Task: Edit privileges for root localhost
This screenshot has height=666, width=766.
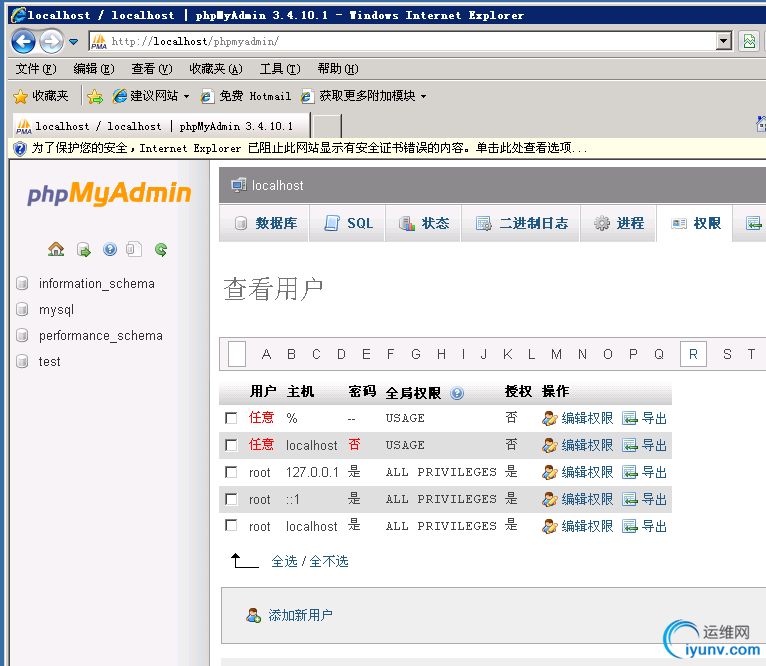Action: tap(577, 526)
